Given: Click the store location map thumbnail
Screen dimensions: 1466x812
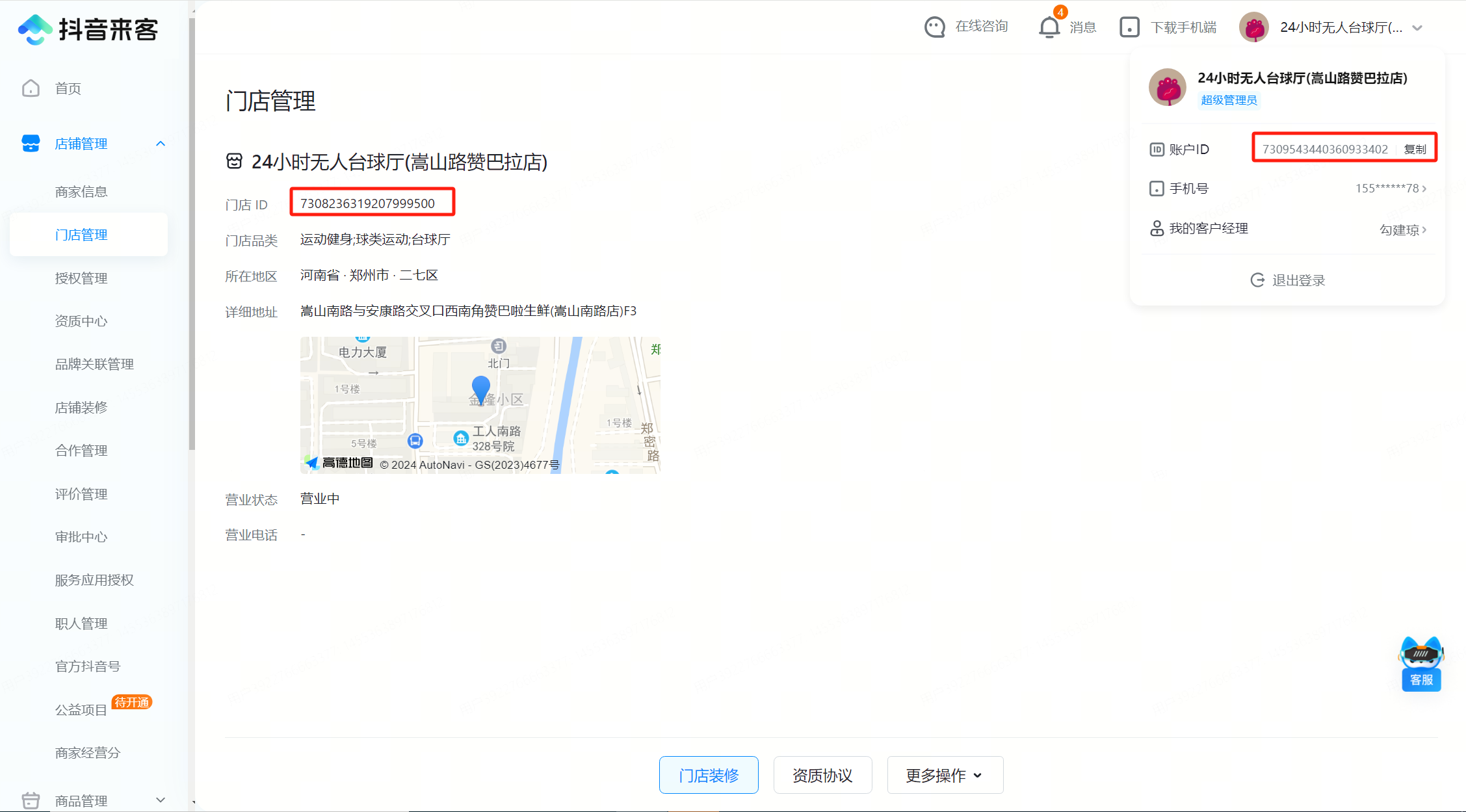Looking at the screenshot, I should (x=480, y=404).
